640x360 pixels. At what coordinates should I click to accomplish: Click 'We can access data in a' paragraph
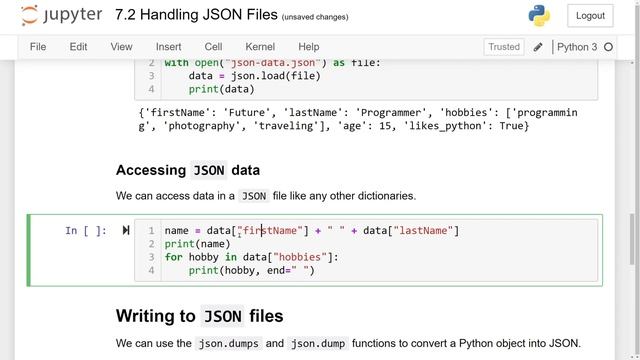(266, 196)
